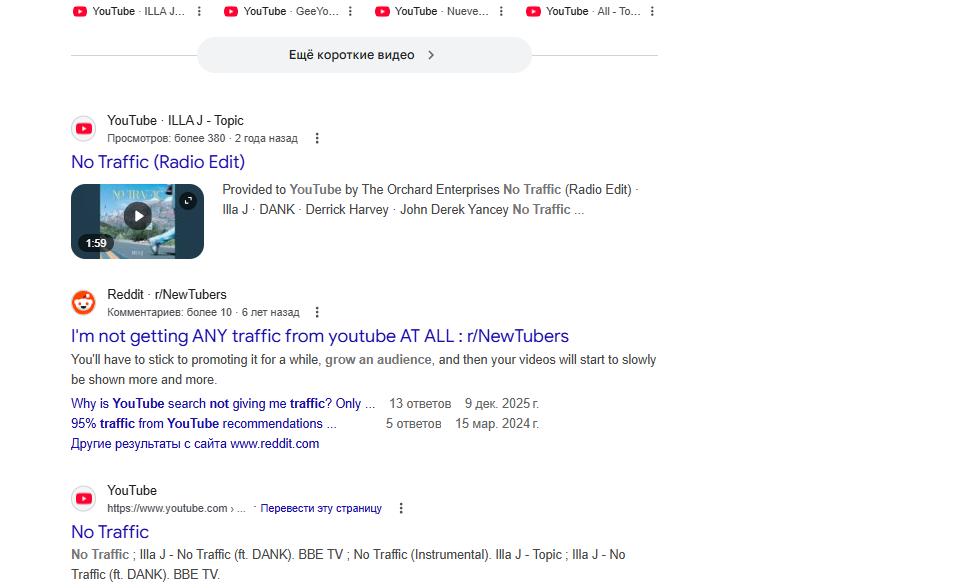Image resolution: width=958 pixels, height=587 pixels.
Task: Show more short videos with Ещё короткие видео
Action: [364, 55]
